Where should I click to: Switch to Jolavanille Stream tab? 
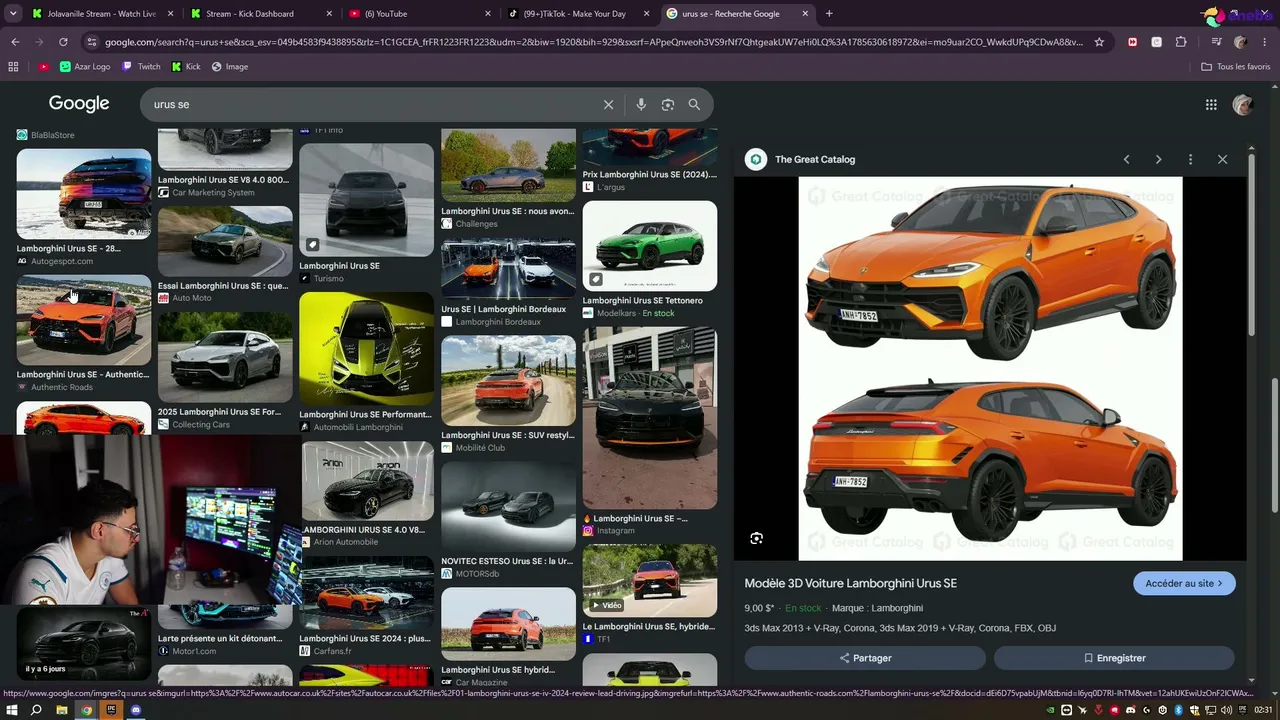coord(102,14)
